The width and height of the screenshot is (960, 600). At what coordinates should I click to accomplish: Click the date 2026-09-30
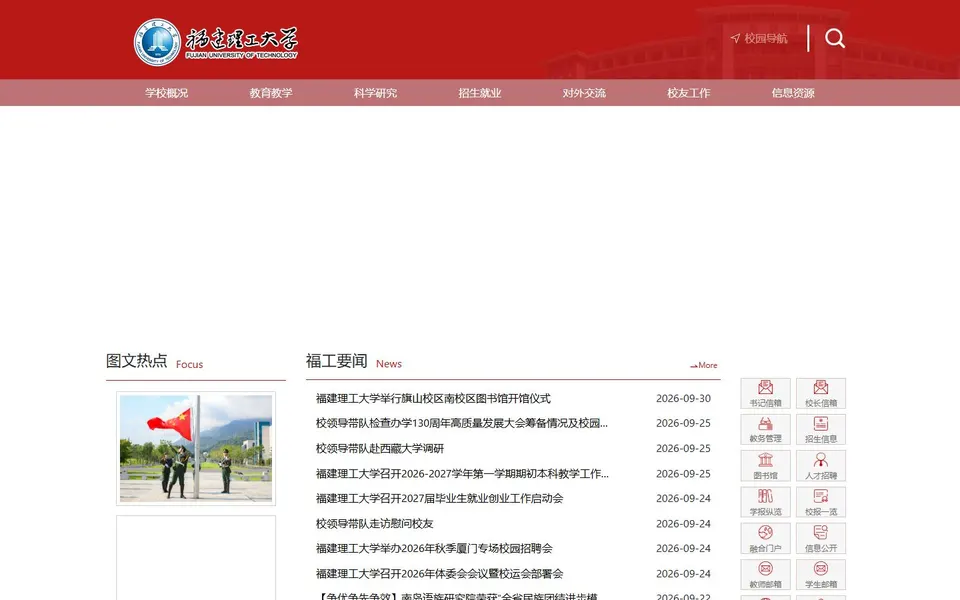tap(683, 399)
